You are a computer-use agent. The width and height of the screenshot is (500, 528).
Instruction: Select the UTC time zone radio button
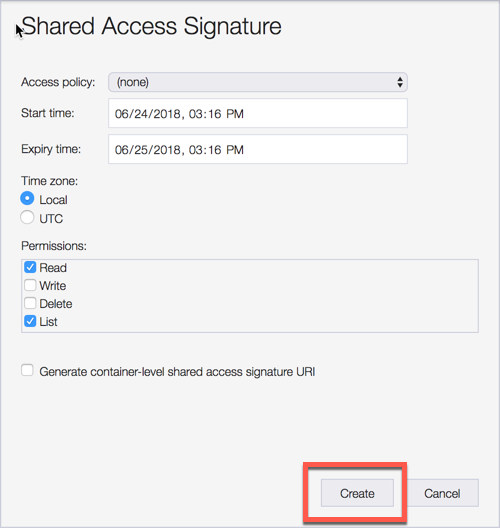coord(27,218)
